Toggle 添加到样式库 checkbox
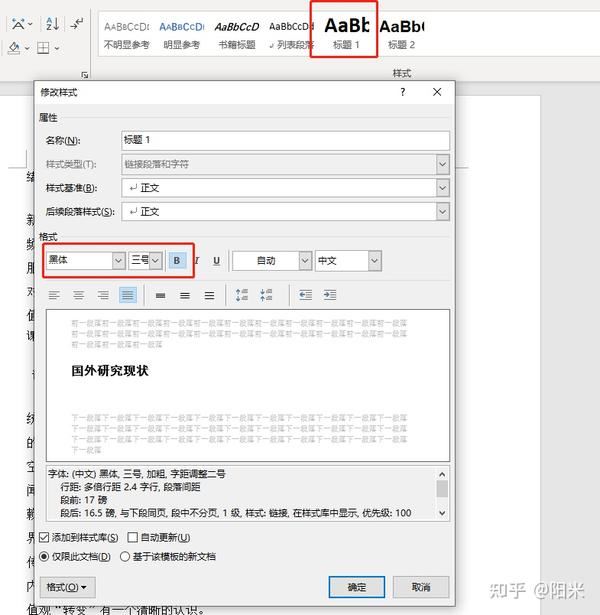This screenshot has height=615, width=600. click(x=44, y=537)
